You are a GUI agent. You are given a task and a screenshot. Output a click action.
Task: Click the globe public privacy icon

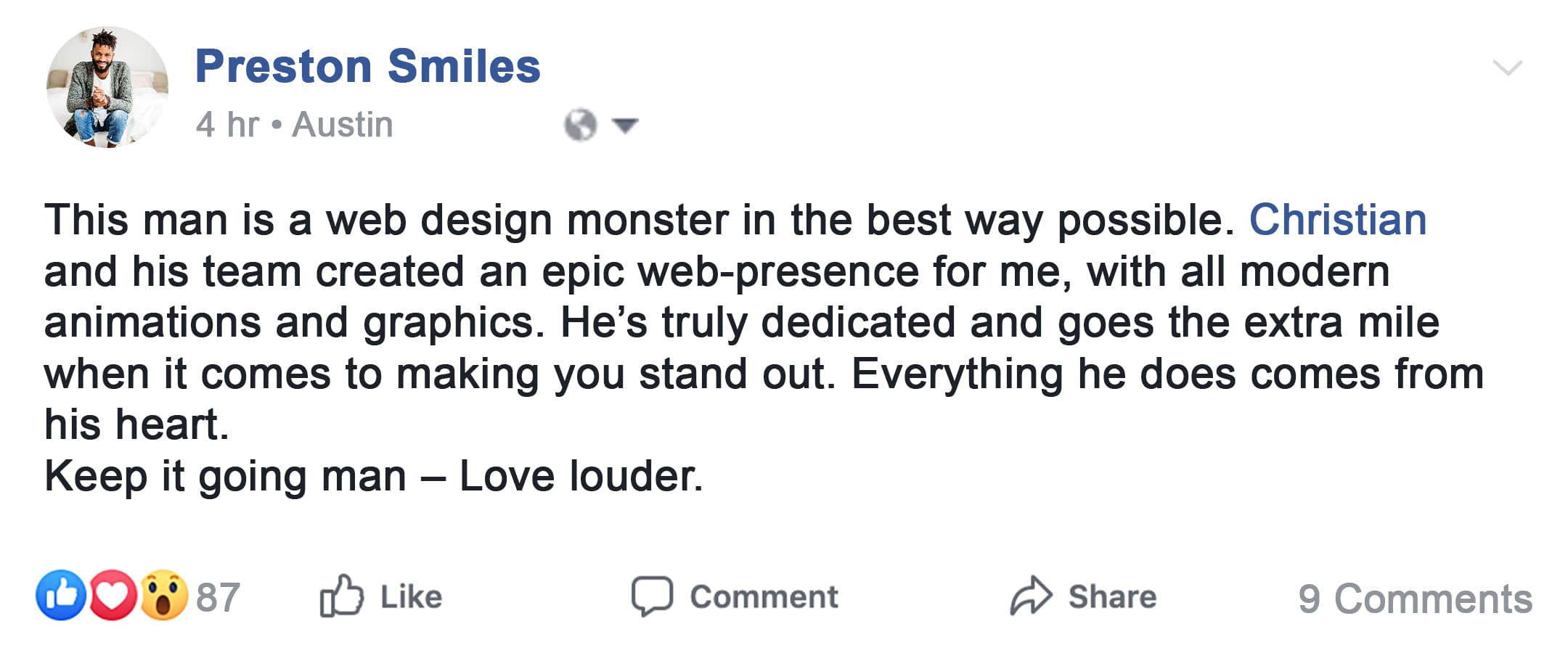point(580,125)
